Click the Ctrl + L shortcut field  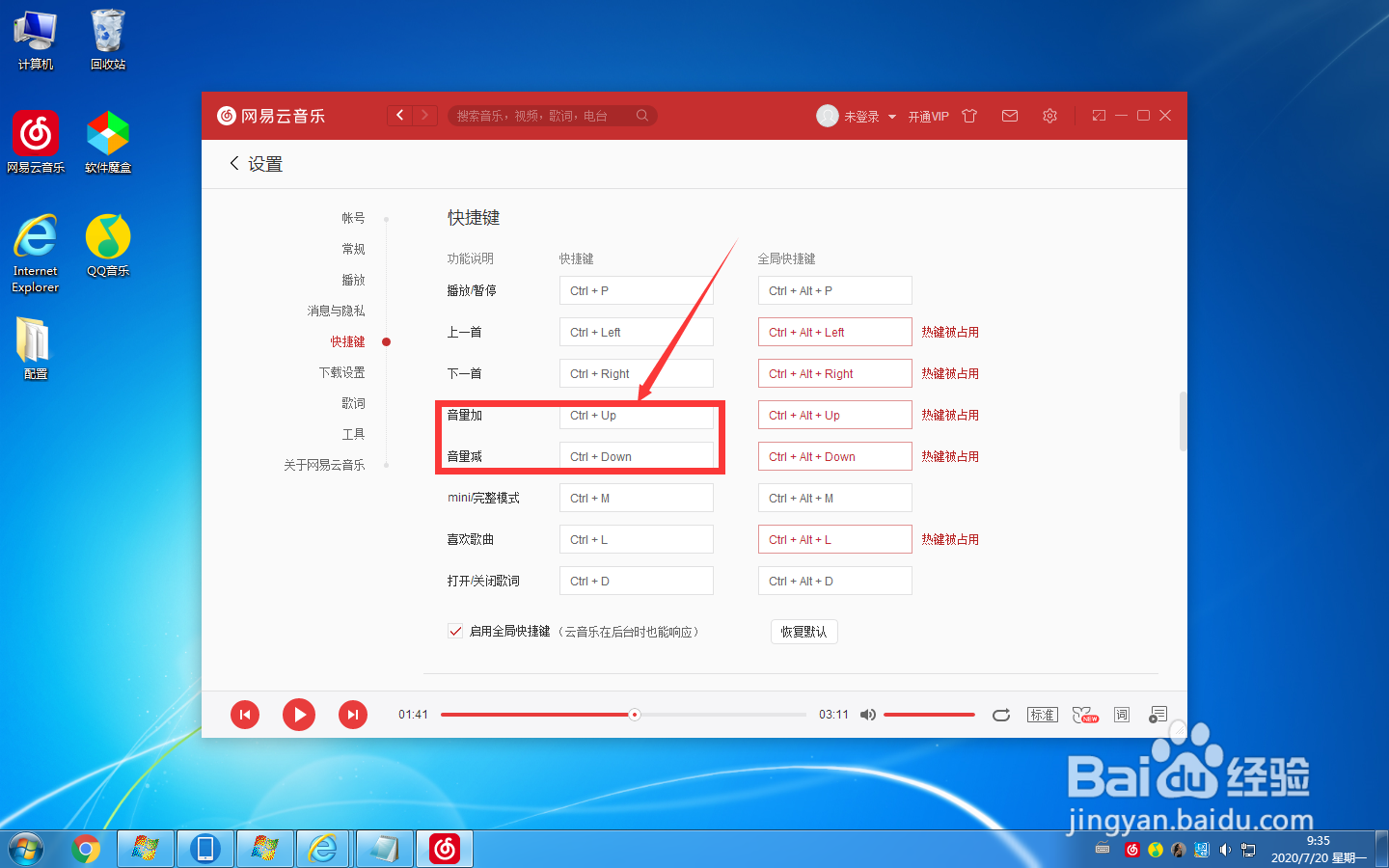coord(637,539)
